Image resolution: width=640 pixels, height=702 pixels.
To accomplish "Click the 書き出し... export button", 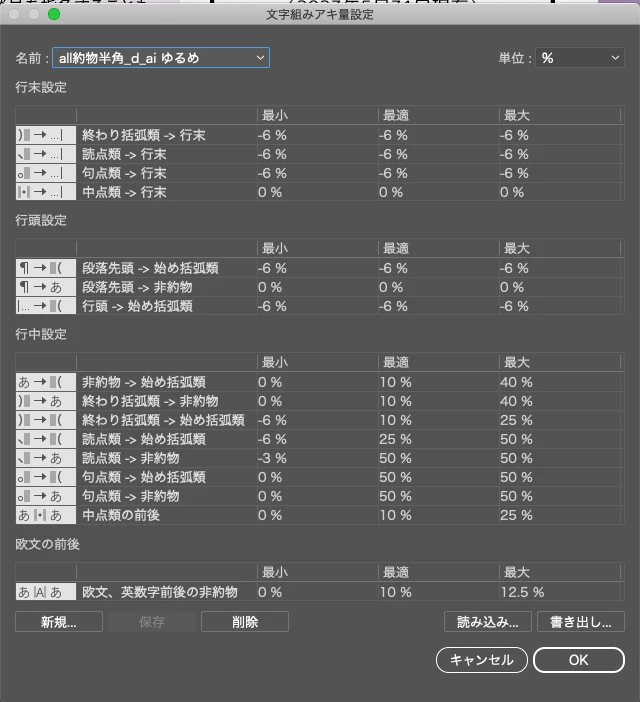I will tap(580, 622).
